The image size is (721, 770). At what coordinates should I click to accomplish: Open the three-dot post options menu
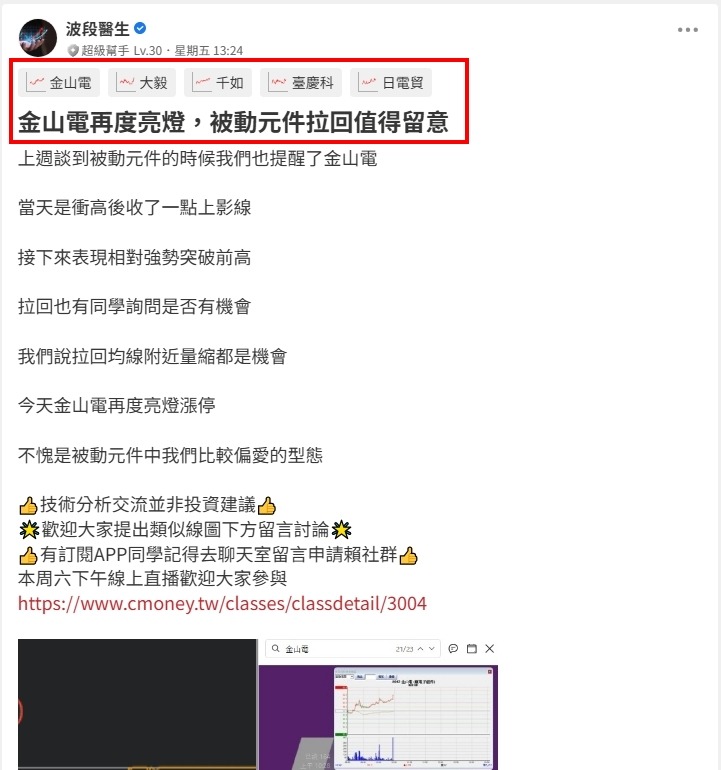(687, 30)
